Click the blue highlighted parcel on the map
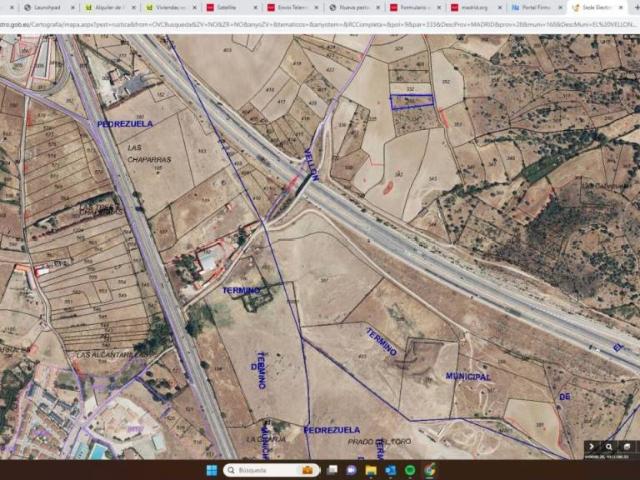The width and height of the screenshot is (640, 480). coord(412,102)
